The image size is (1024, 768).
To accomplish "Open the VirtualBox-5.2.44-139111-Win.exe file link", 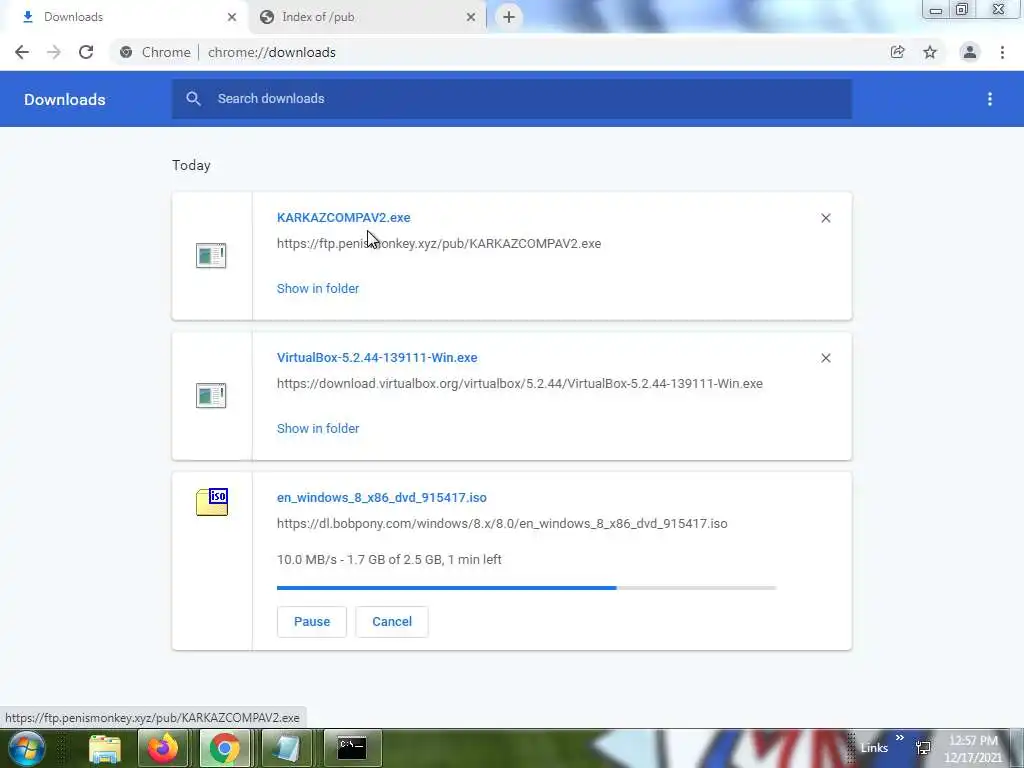I will (x=377, y=357).
